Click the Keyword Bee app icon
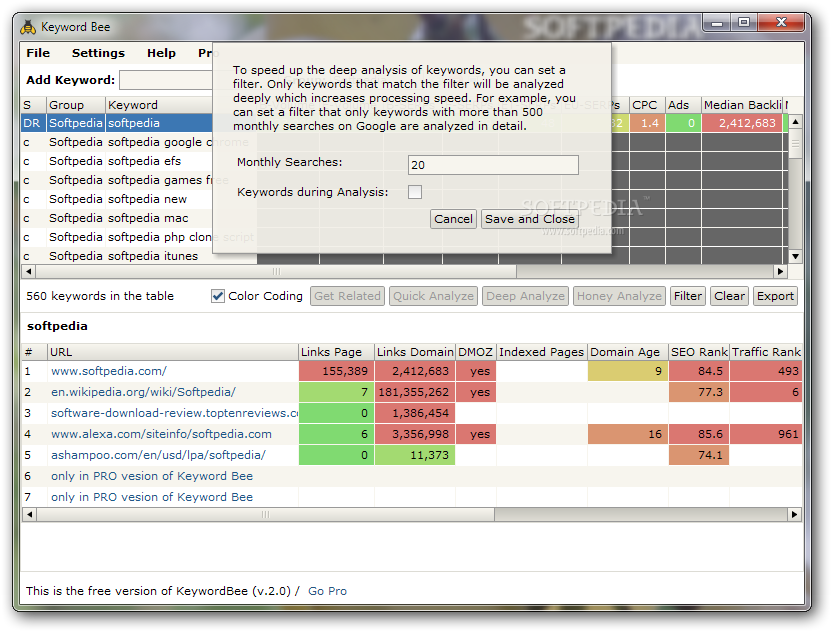832x632 pixels. click(28, 27)
